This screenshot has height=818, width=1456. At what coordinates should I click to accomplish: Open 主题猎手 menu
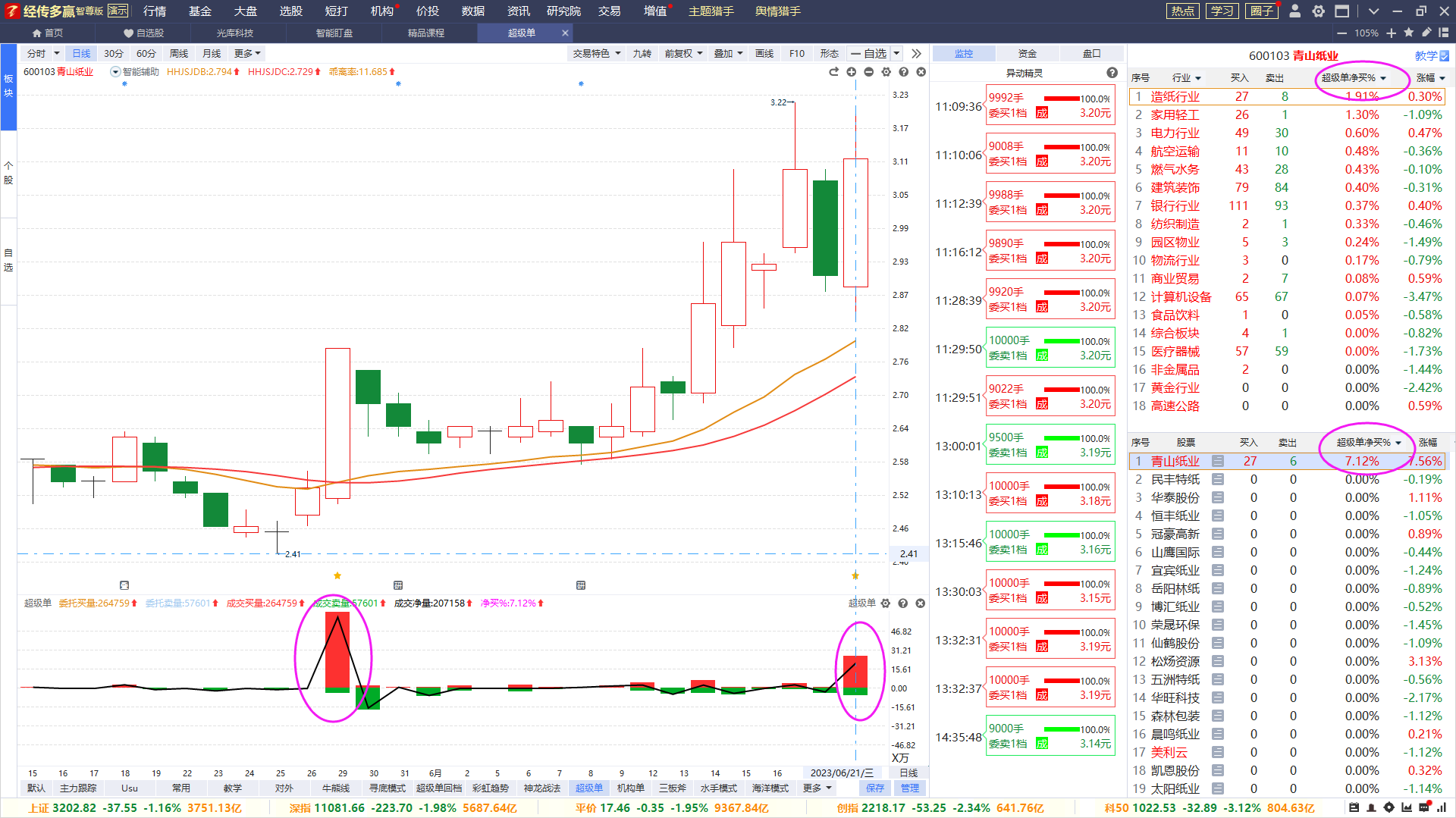[x=711, y=11]
